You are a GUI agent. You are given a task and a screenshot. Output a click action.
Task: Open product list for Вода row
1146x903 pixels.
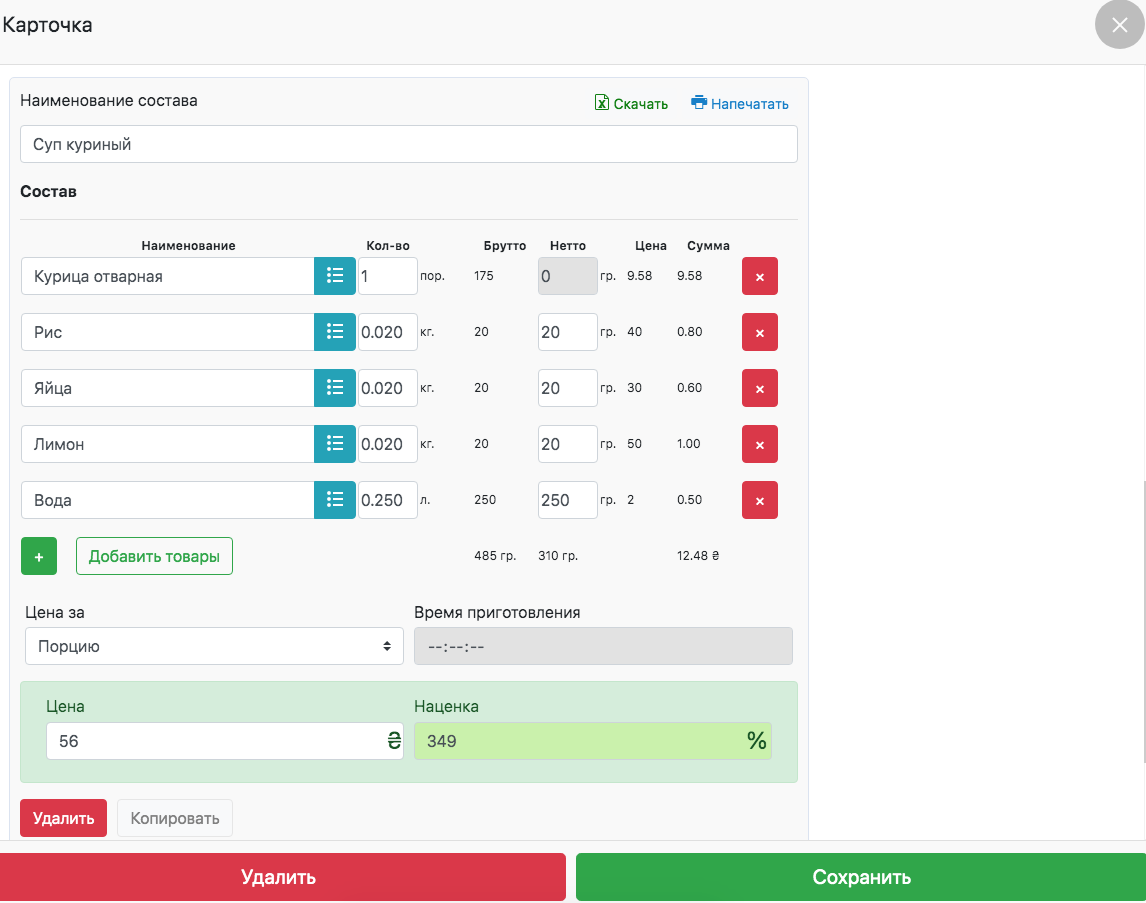coord(335,500)
